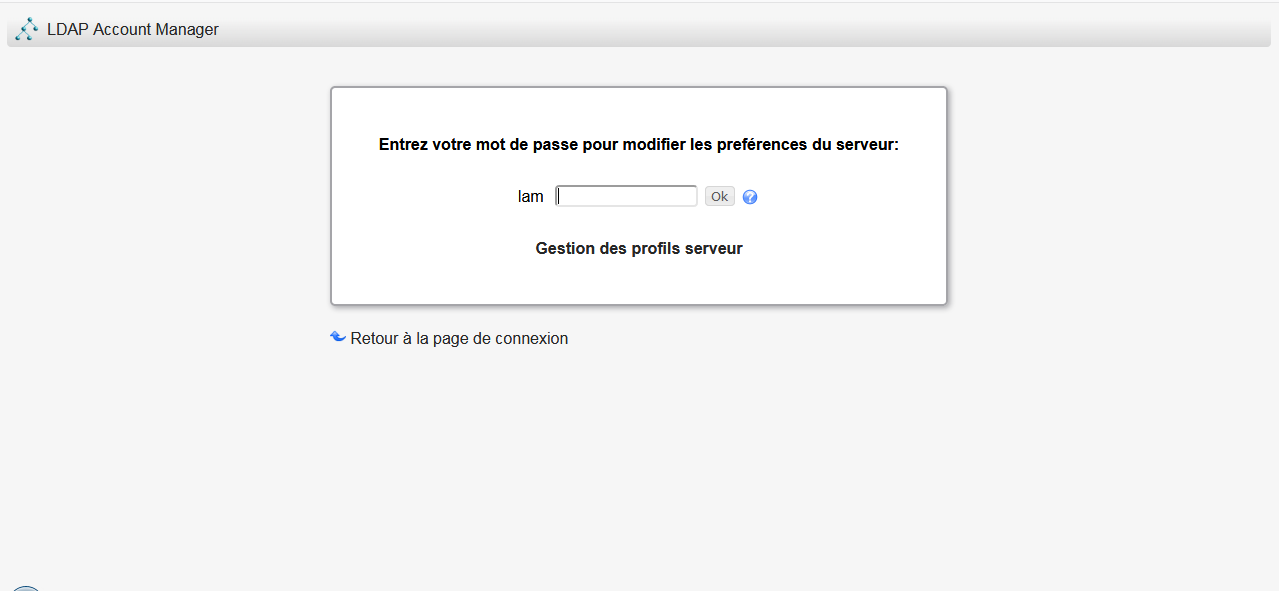Click the blue back arrow icon

[x=338, y=337]
